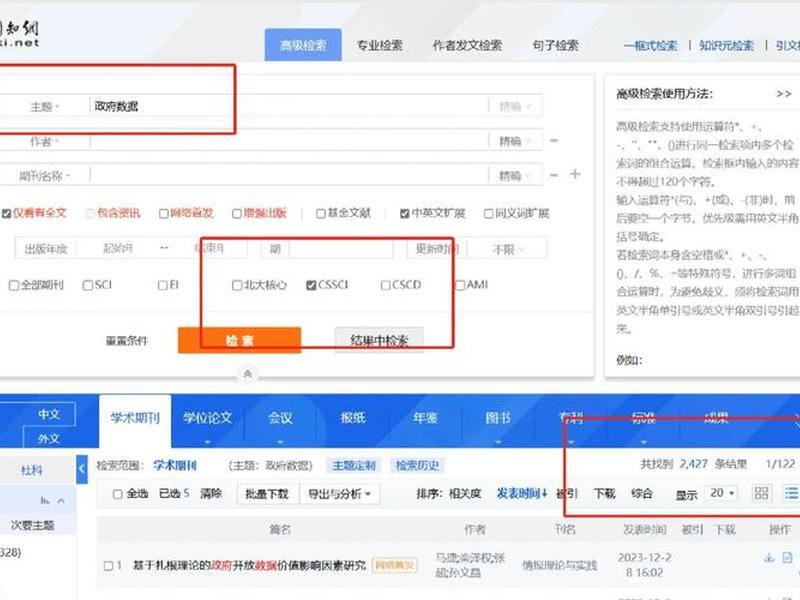Switch to 中文 language results
Screen dimensions: 800x600
[x=49, y=414]
